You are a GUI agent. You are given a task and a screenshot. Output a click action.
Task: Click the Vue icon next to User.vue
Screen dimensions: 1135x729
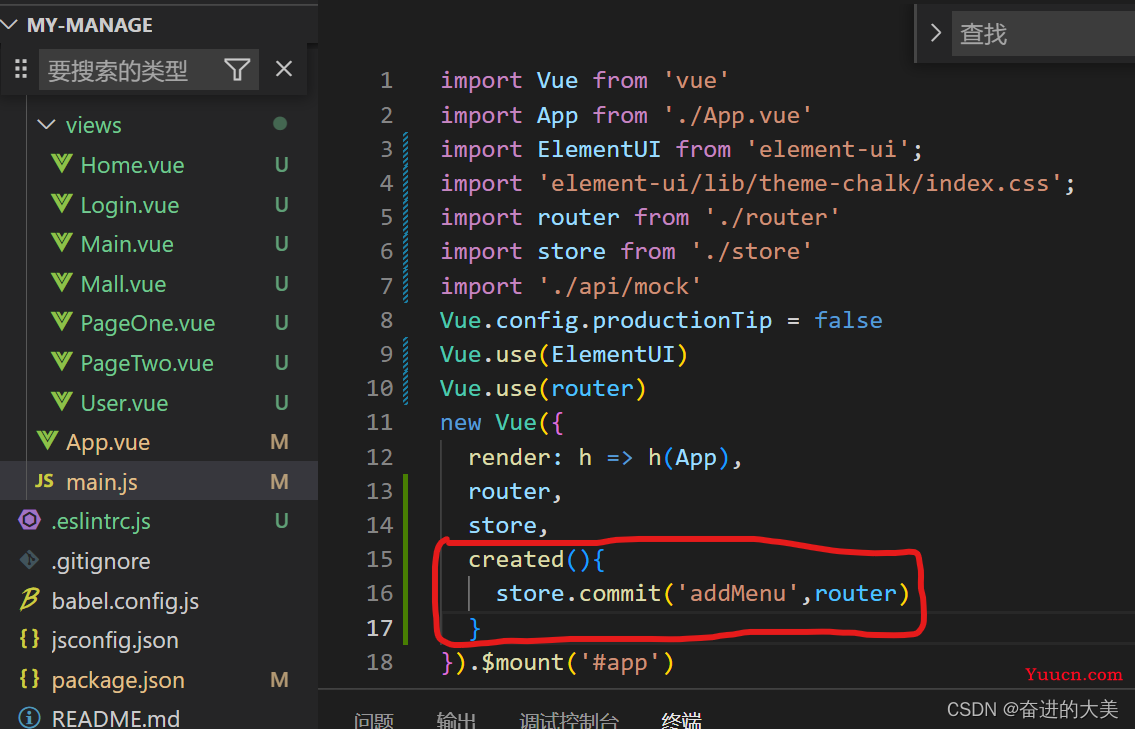pos(62,401)
